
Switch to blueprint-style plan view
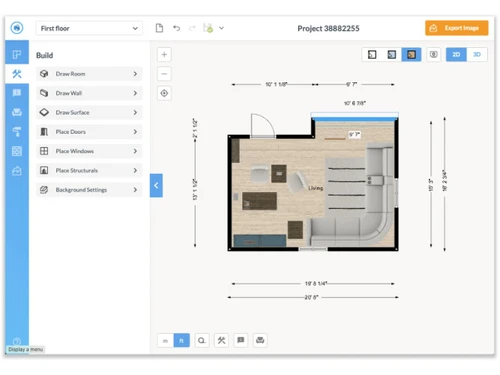[392, 54]
